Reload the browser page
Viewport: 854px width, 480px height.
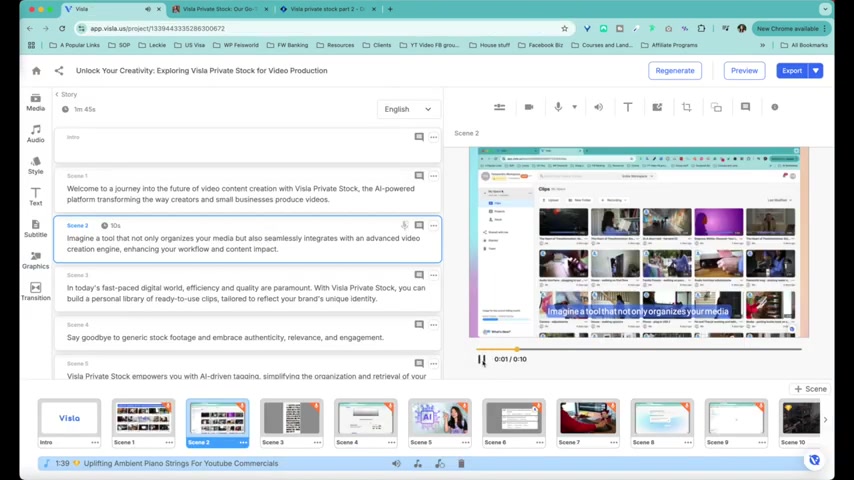tap(62, 28)
